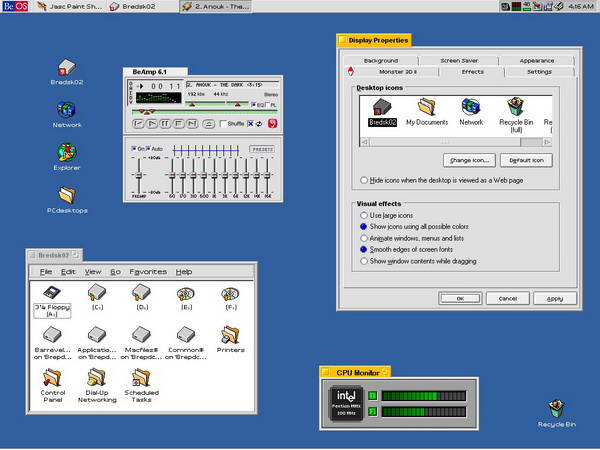Select Bredsk02 icon in Desktop icons list
The height and width of the screenshot is (450, 600).
(382, 107)
